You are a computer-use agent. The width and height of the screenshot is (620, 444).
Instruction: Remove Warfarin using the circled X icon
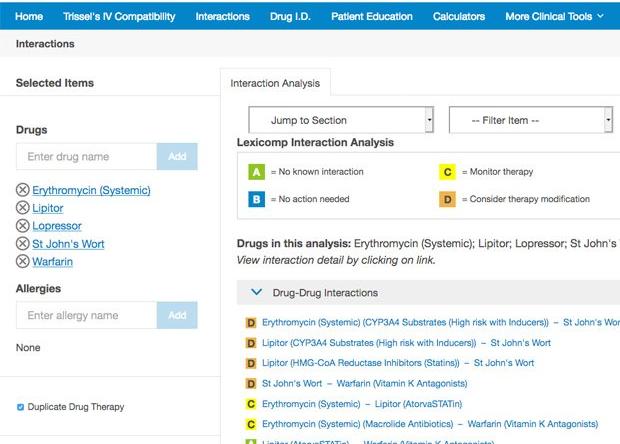23,262
